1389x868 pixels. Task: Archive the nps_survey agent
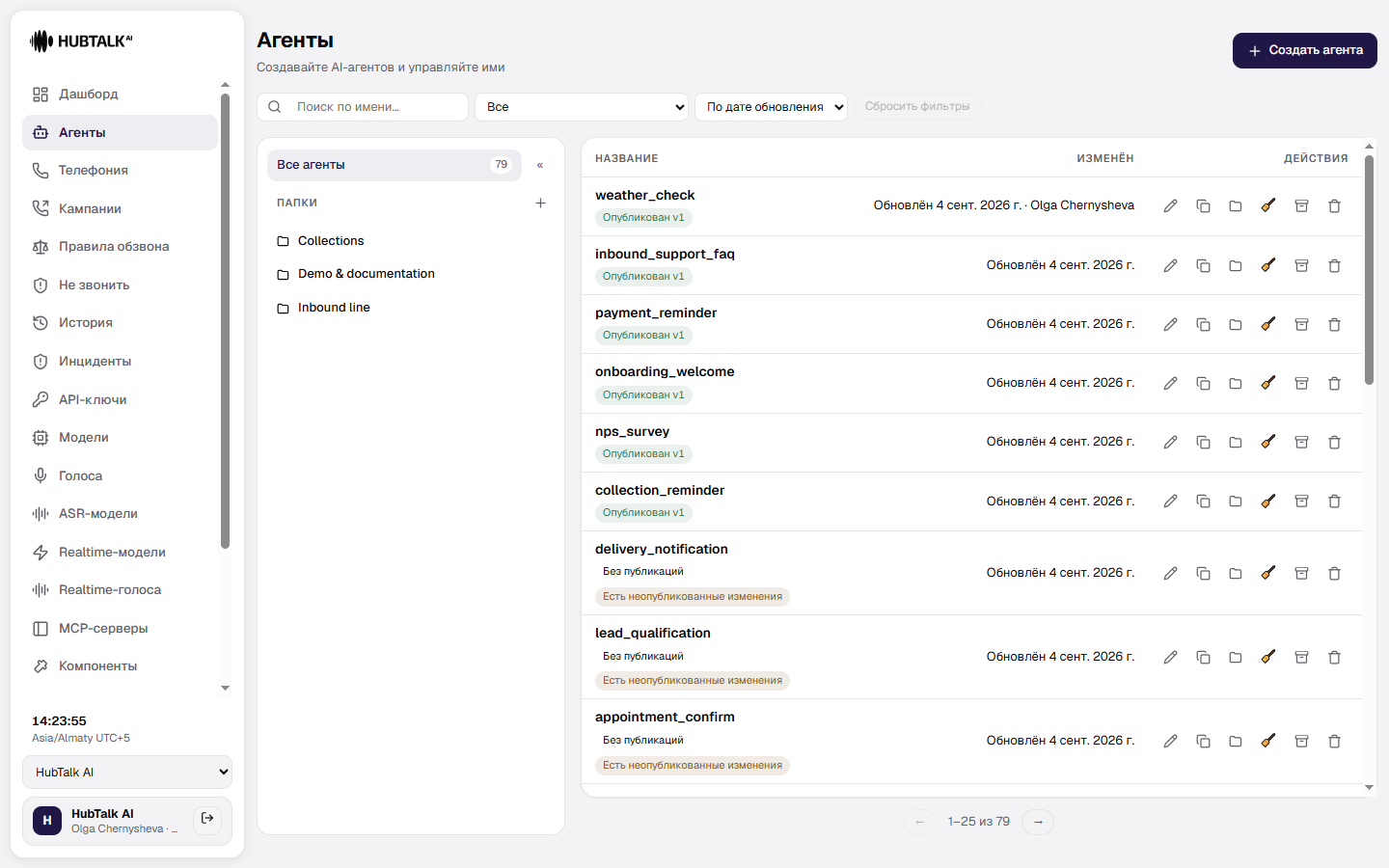(x=1301, y=442)
